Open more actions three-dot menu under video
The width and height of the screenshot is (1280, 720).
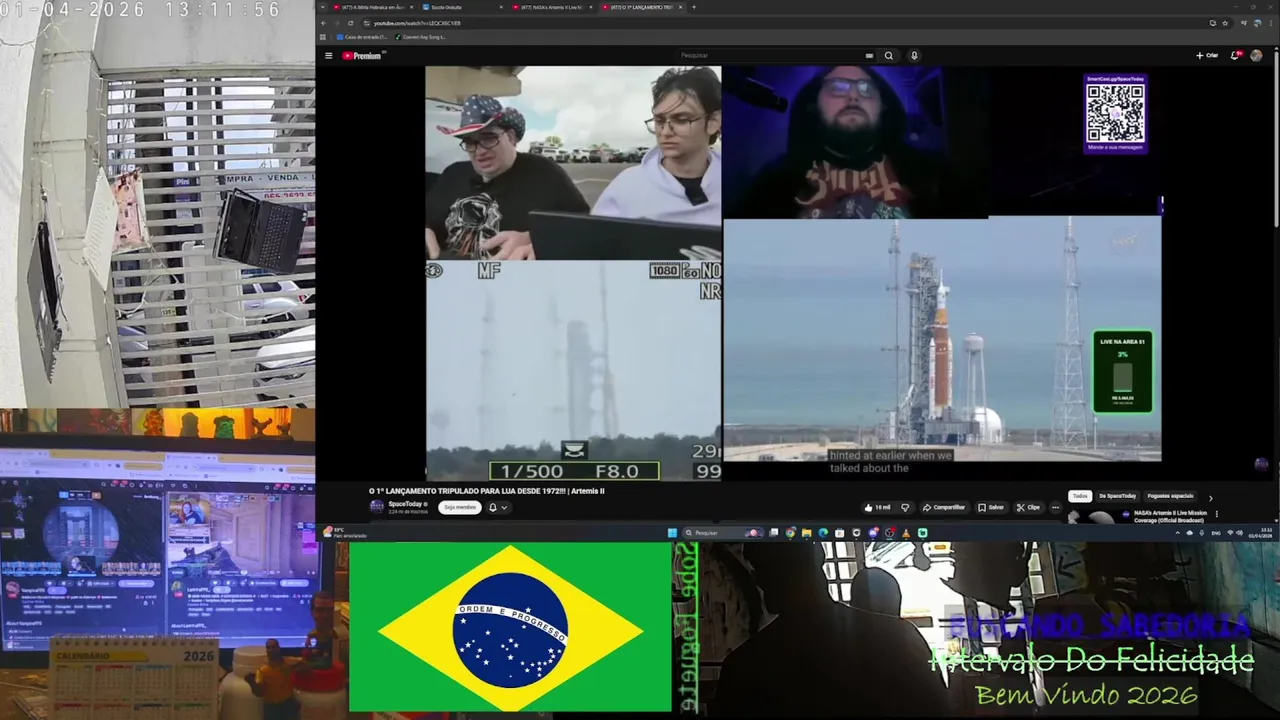coord(1055,507)
